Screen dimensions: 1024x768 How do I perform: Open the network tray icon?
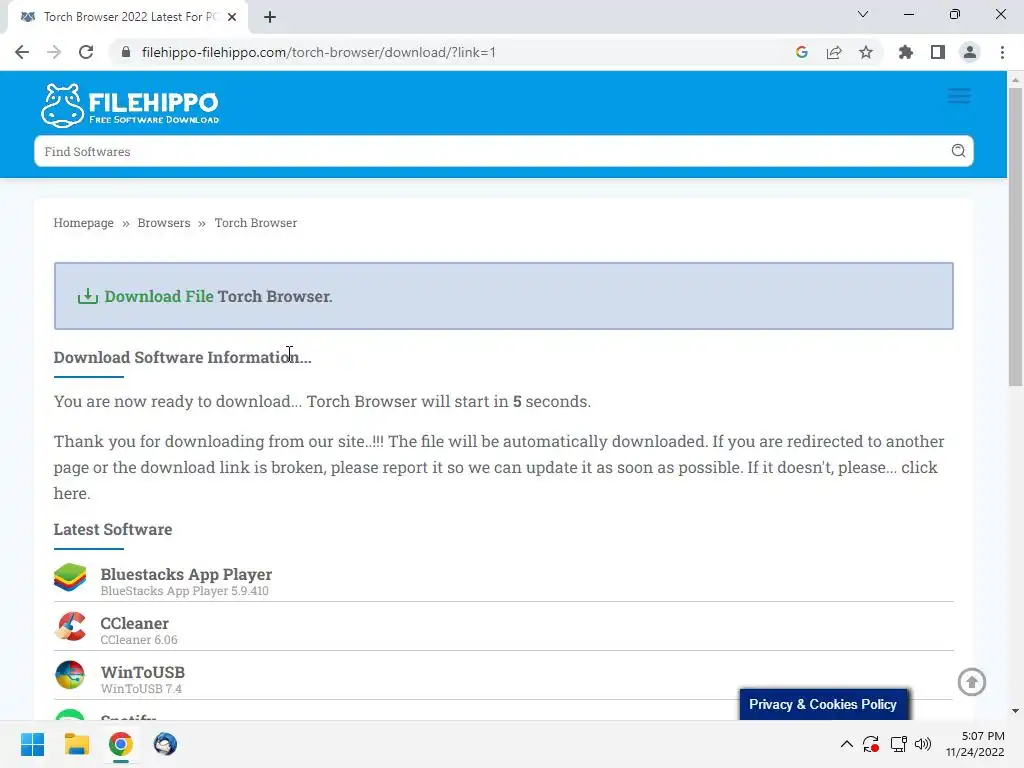(x=899, y=744)
